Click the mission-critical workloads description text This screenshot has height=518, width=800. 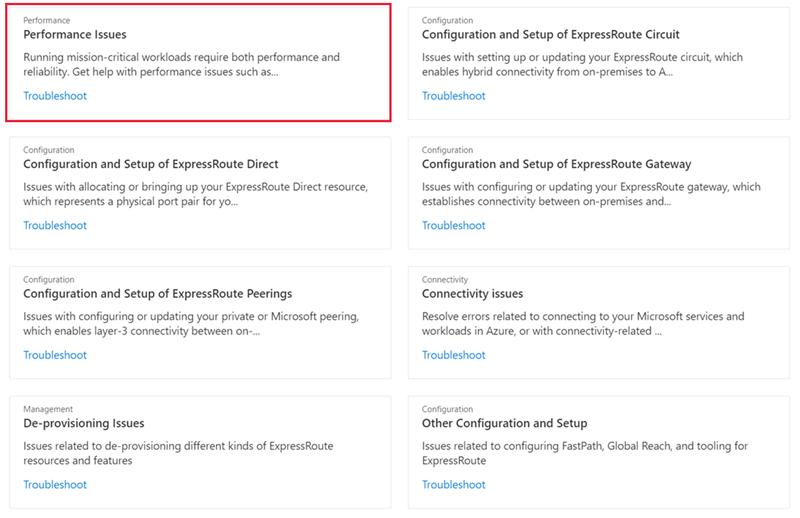[181, 64]
